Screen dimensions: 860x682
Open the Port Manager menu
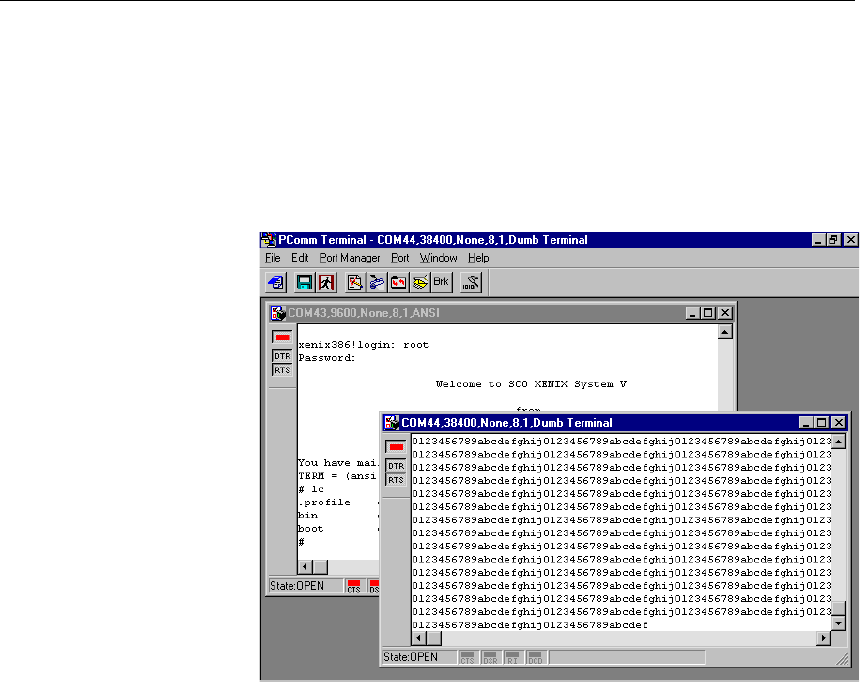pos(350,258)
